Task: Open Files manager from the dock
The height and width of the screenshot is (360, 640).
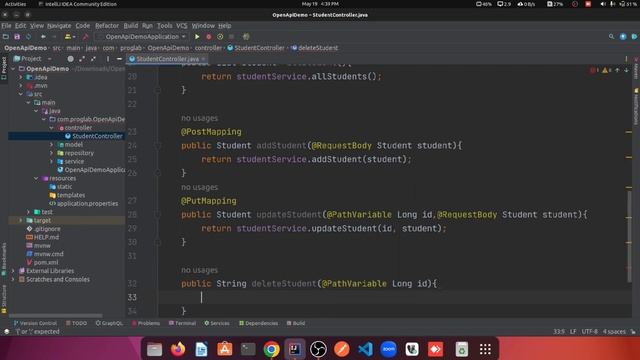Action: (x=154, y=349)
